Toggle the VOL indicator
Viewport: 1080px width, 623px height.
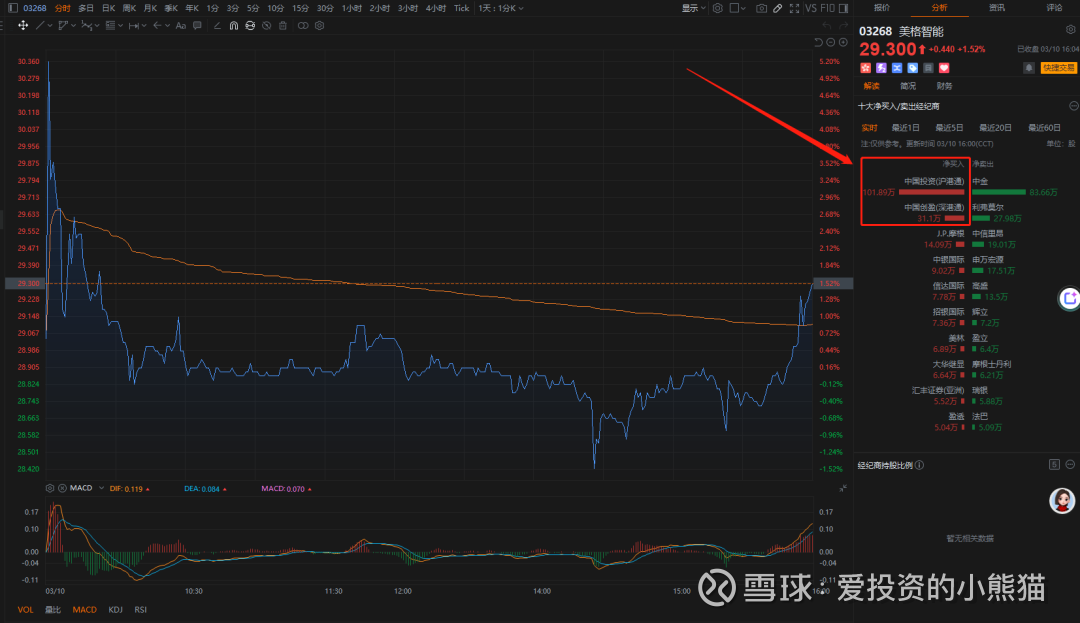pos(25,610)
